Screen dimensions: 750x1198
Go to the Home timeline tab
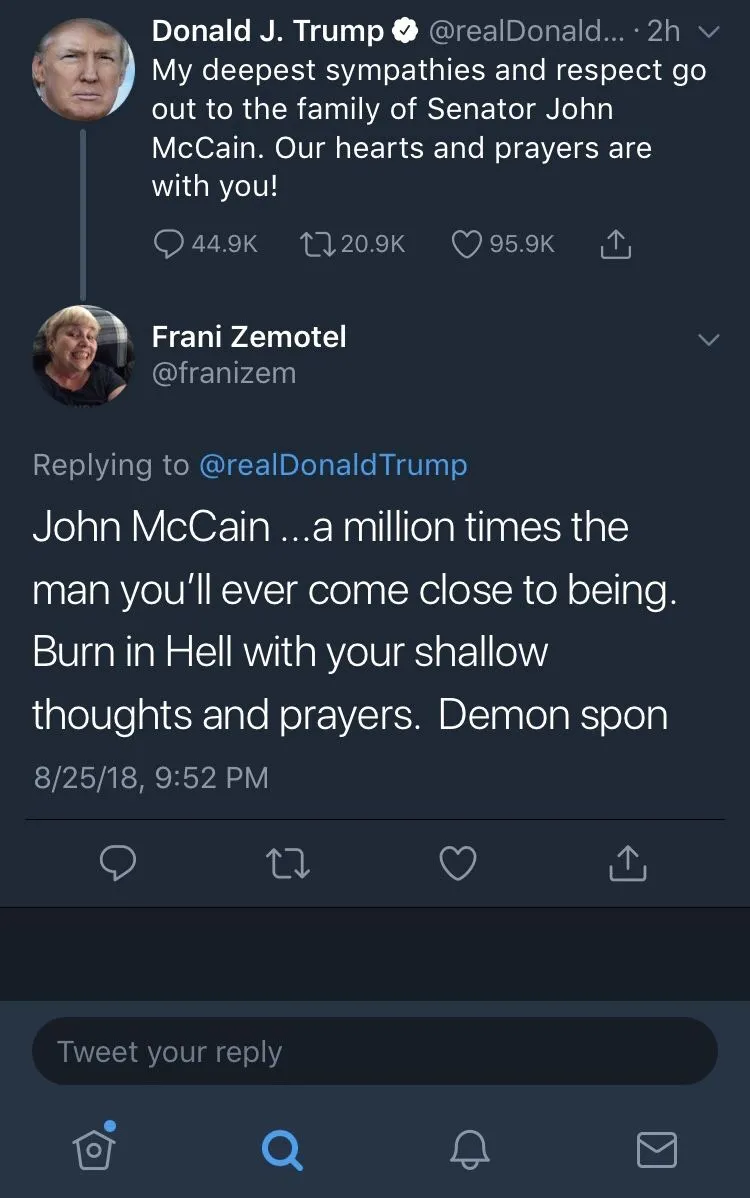(x=94, y=1148)
